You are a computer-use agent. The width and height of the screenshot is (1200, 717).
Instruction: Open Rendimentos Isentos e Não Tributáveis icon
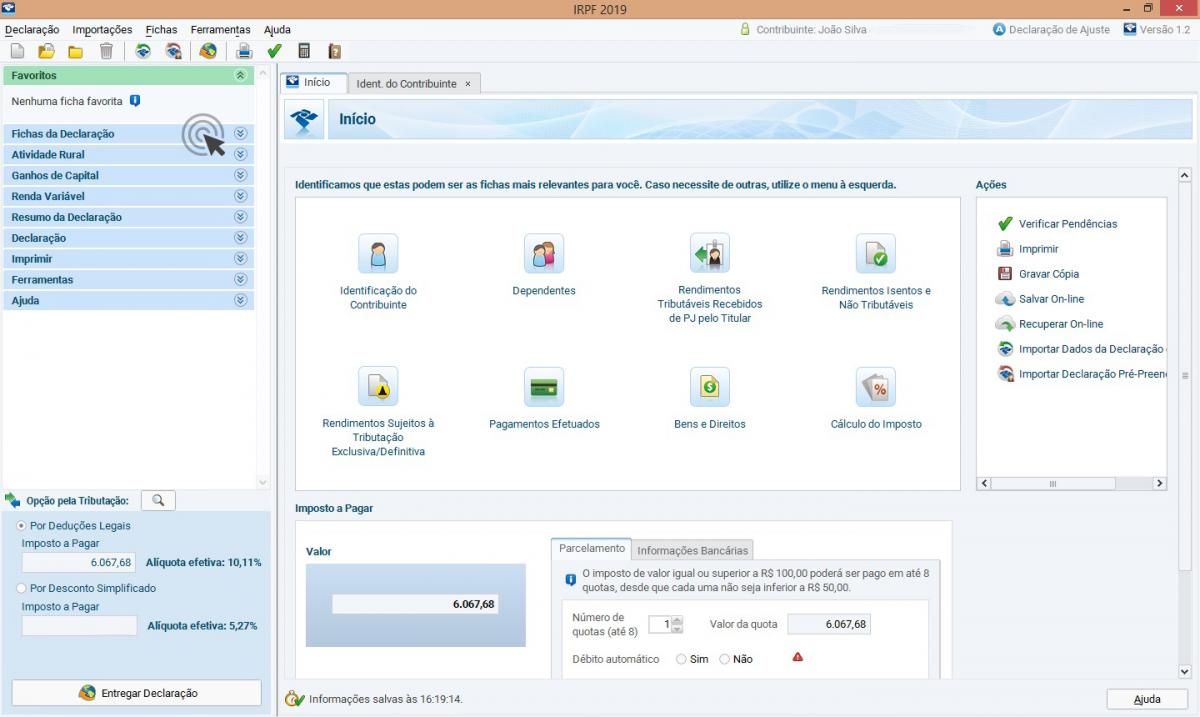click(876, 253)
